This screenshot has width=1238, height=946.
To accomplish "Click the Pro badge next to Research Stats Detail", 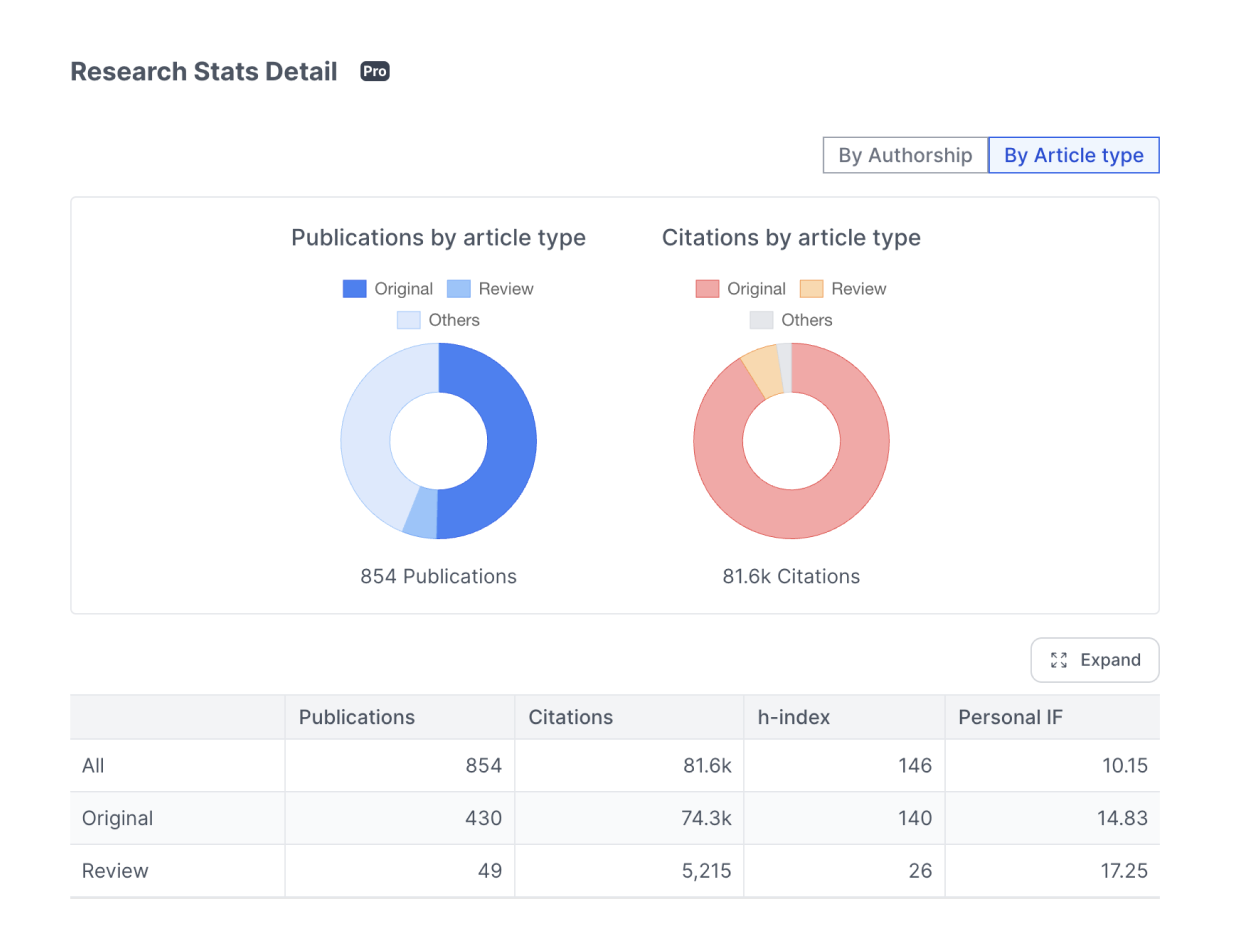I will click(x=374, y=71).
